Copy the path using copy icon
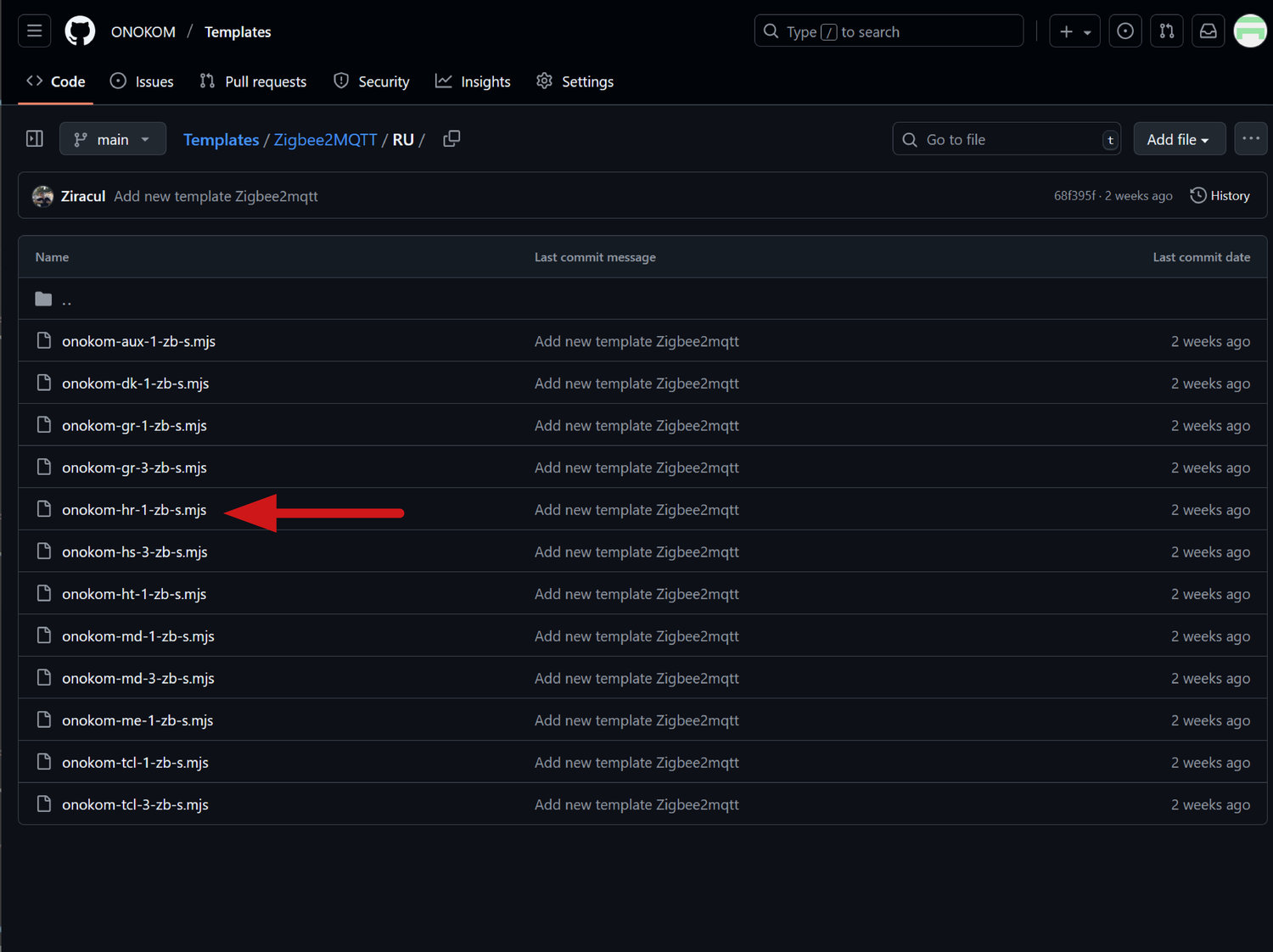Screen dimensions: 1273x952 451,138
